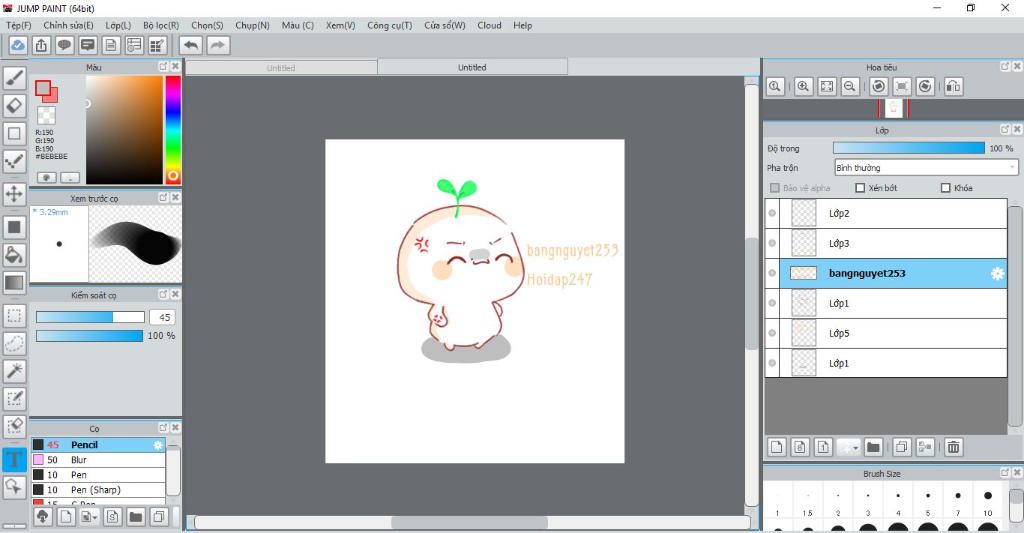Duplicate the current layer

[x=901, y=447]
